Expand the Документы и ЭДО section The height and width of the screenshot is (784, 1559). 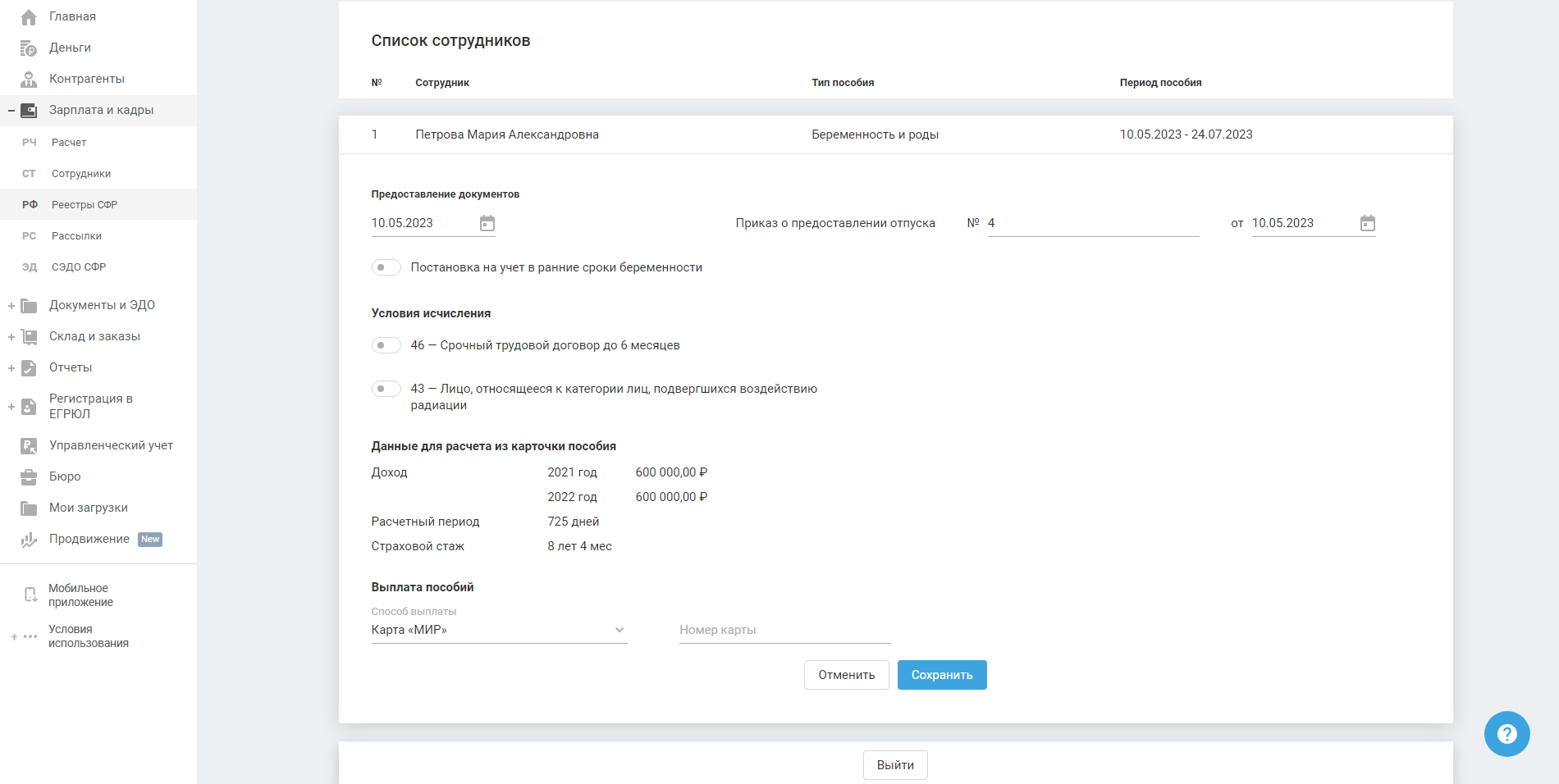pyautogui.click(x=11, y=306)
